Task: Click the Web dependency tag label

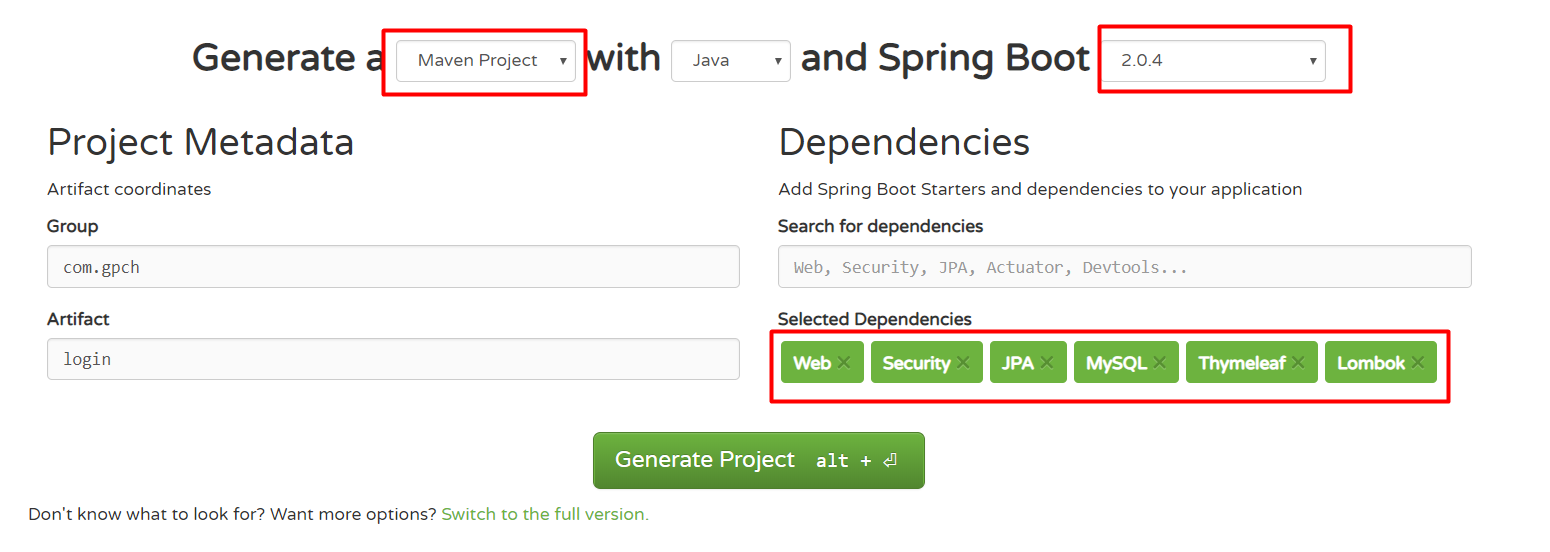Action: 811,363
